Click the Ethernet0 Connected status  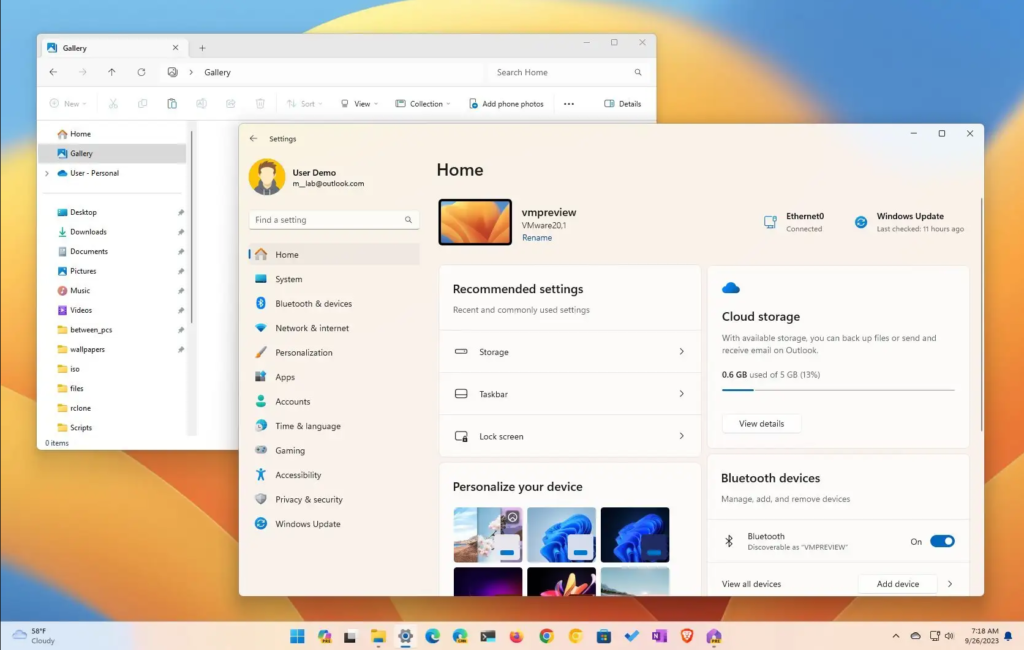click(x=795, y=222)
